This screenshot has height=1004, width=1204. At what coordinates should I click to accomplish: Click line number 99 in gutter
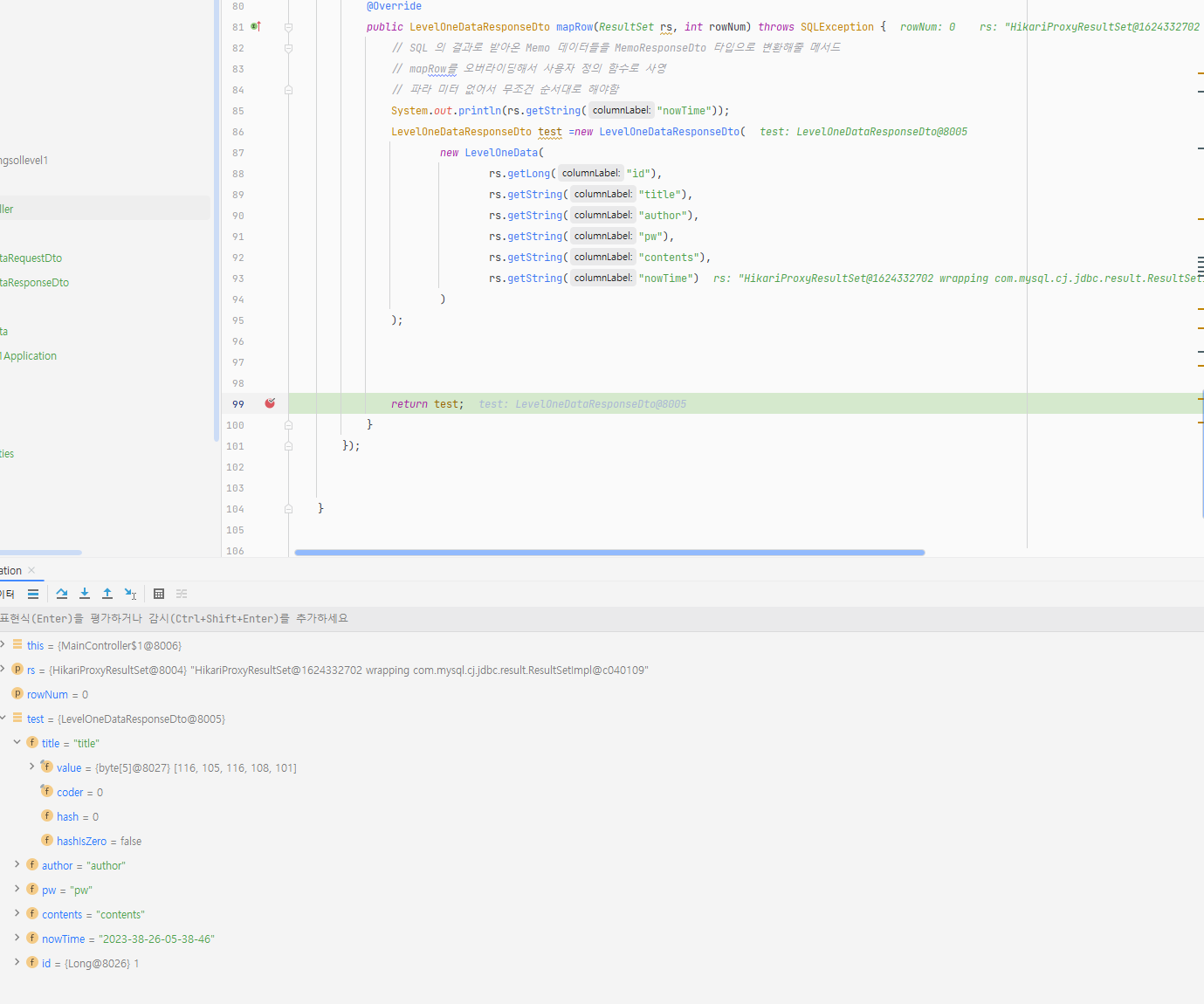[x=238, y=404]
